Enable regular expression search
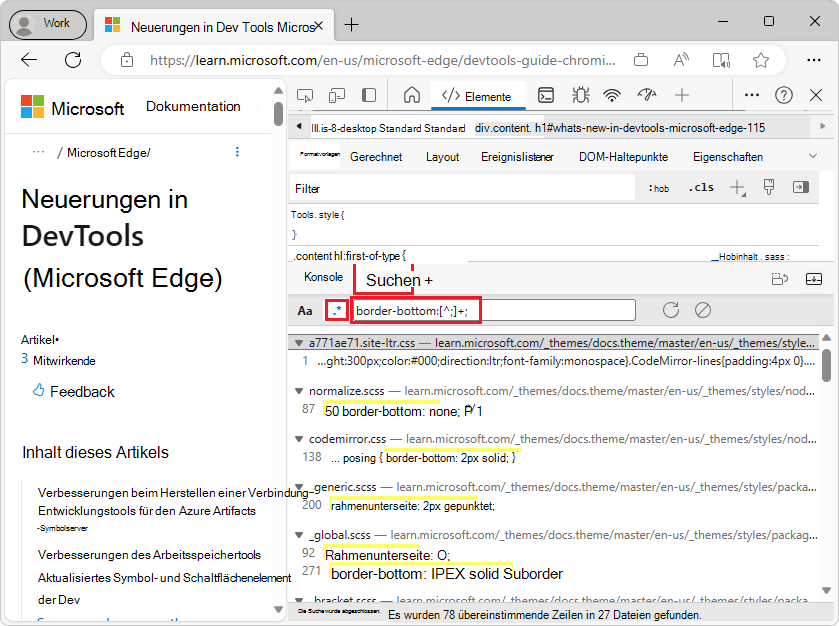Screen dimensions: 839x626 click(x=336, y=310)
